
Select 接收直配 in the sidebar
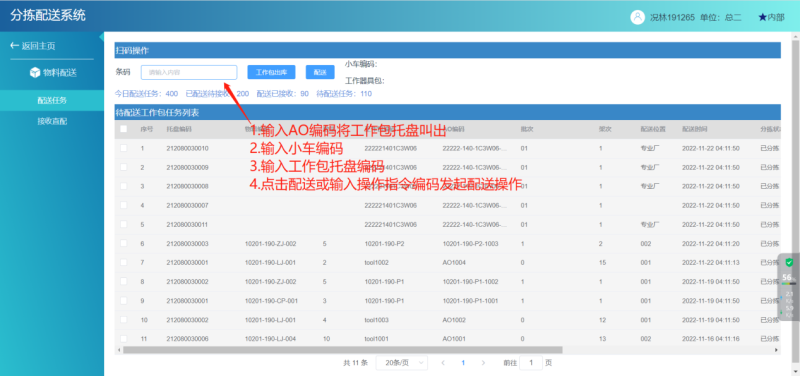point(52,121)
